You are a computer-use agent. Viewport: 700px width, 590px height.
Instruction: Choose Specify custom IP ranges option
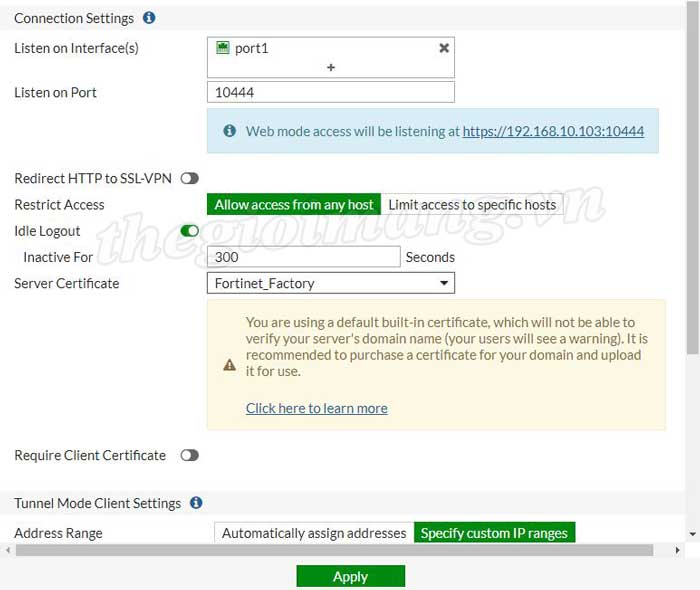coord(494,533)
